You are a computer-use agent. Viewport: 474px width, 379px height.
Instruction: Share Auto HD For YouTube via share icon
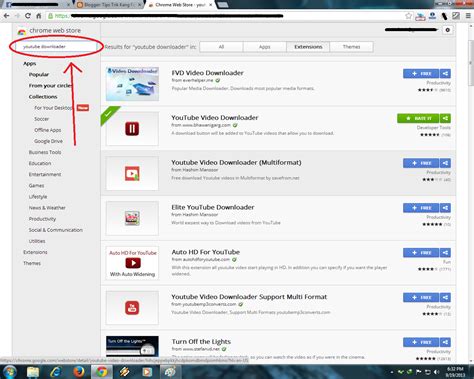(x=445, y=253)
